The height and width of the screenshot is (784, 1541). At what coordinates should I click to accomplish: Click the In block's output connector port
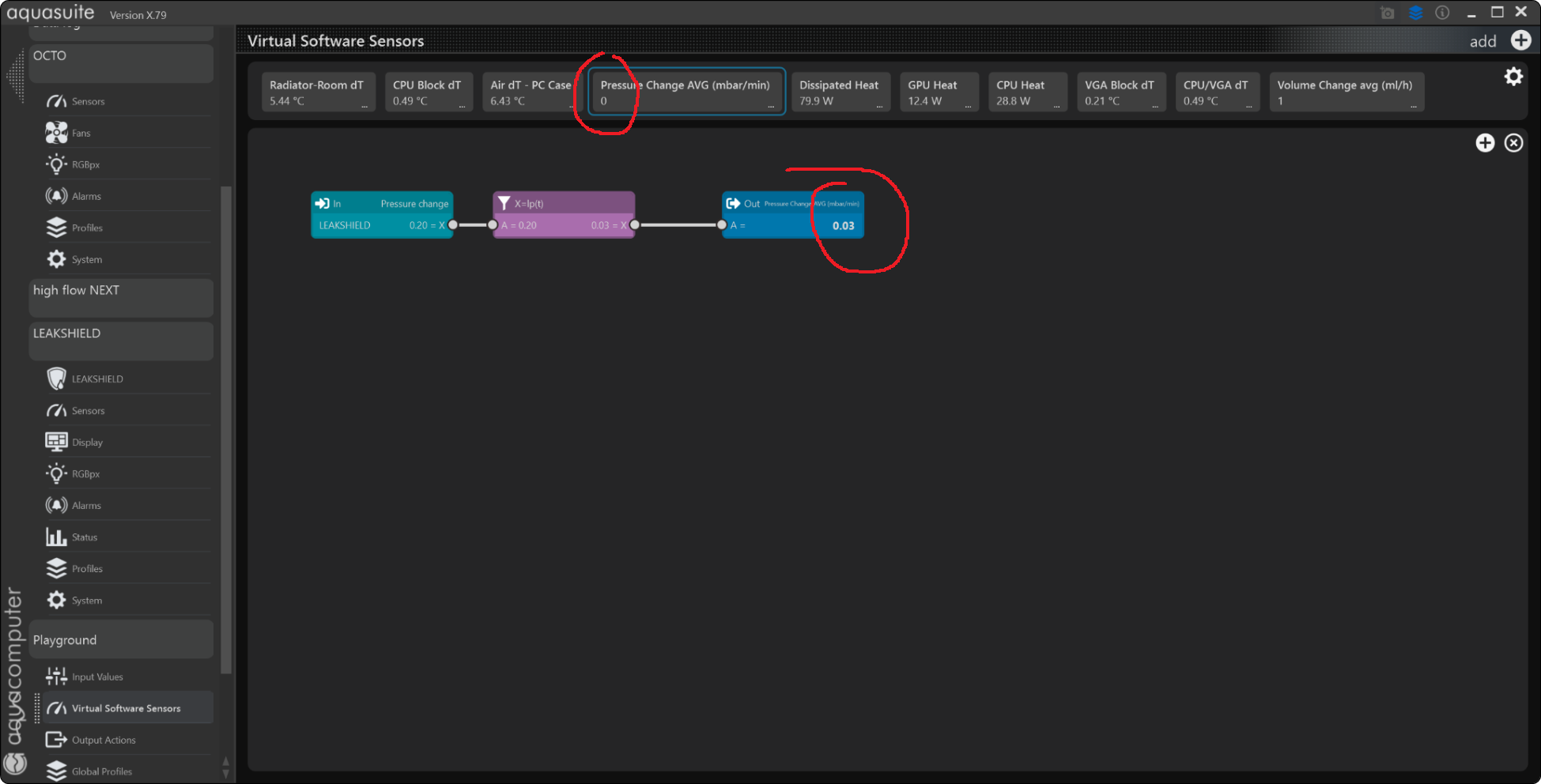pos(453,225)
